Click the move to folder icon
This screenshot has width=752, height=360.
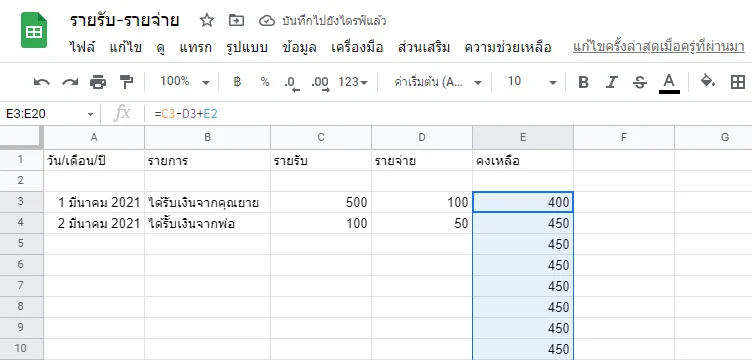[x=236, y=20]
